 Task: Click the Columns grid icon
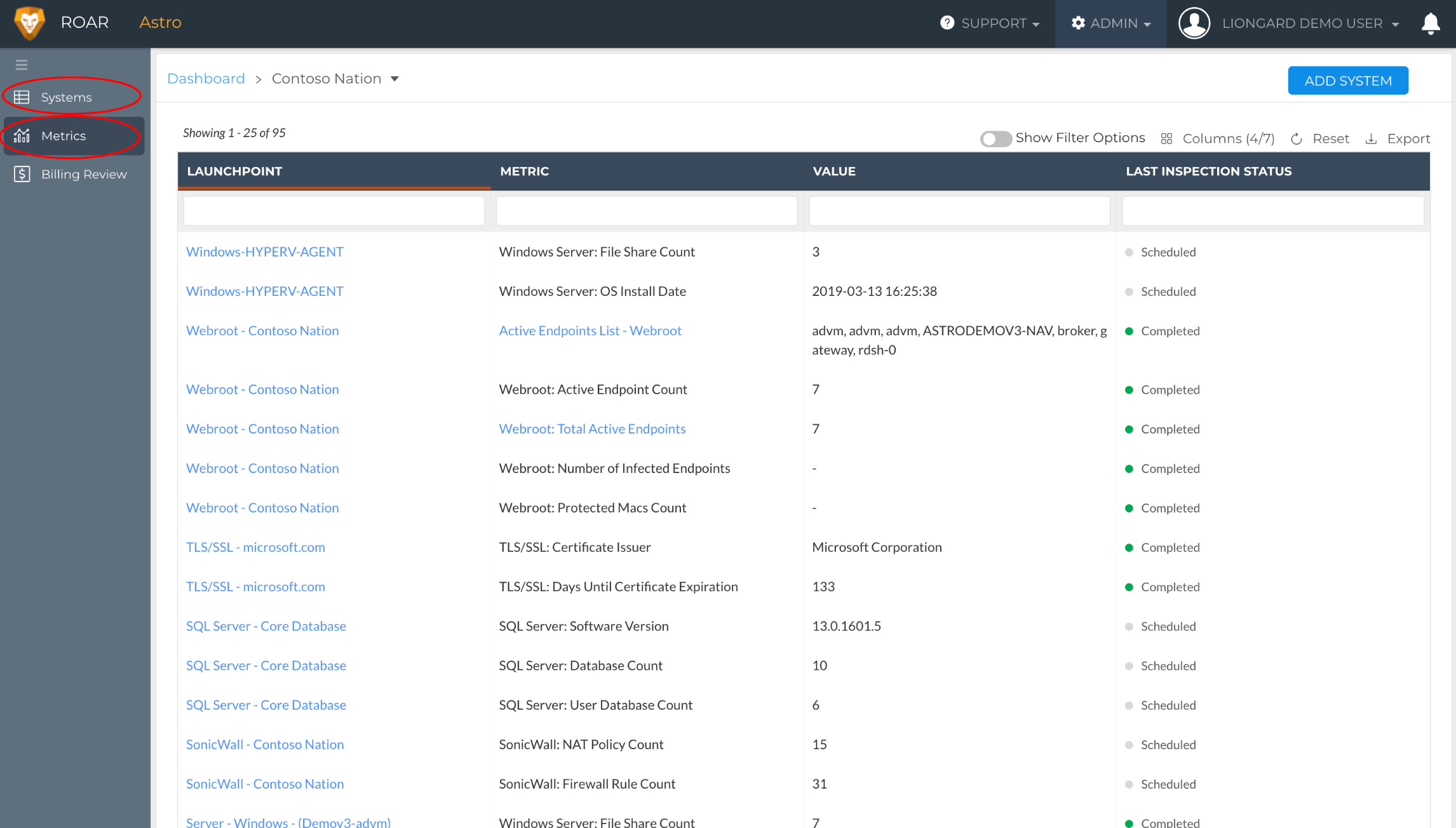[1166, 138]
